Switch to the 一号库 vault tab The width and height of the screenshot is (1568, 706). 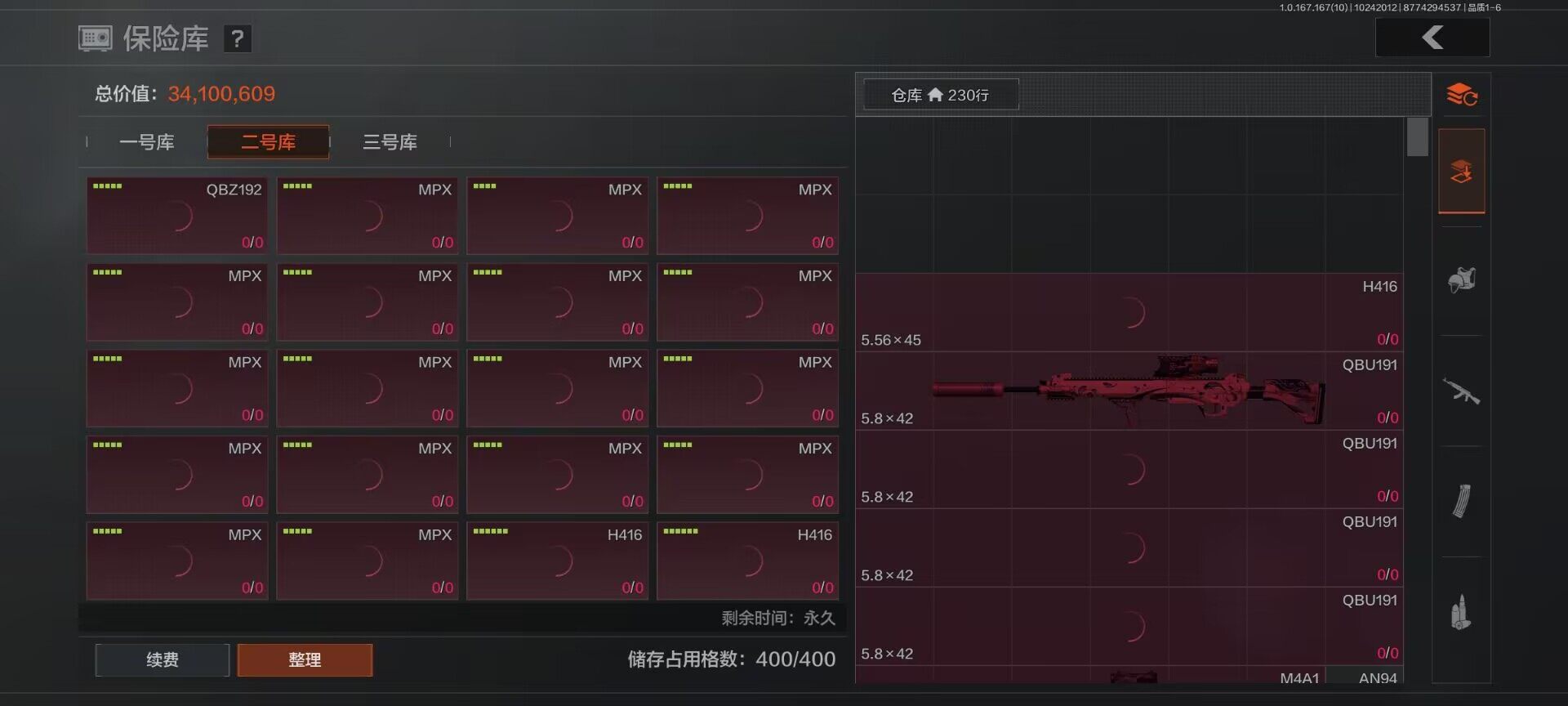point(147,142)
